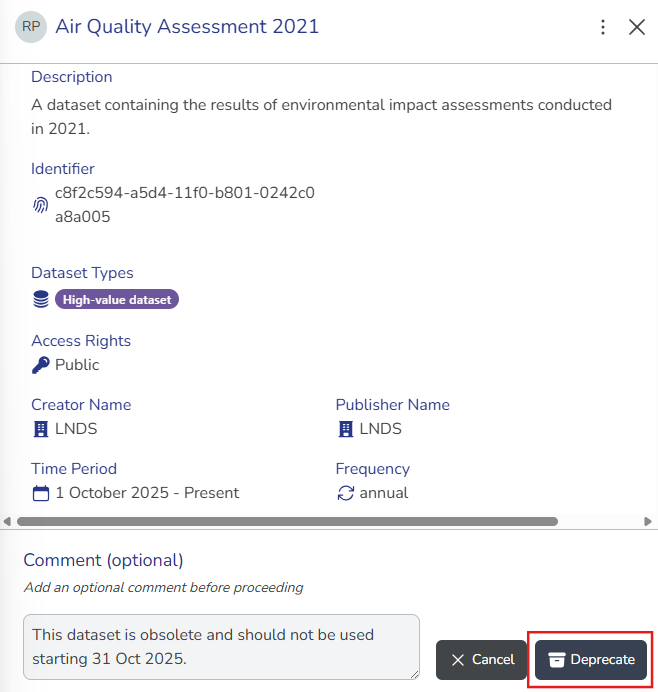Click the Access Rights key icon
The height and width of the screenshot is (692, 658).
point(41,365)
